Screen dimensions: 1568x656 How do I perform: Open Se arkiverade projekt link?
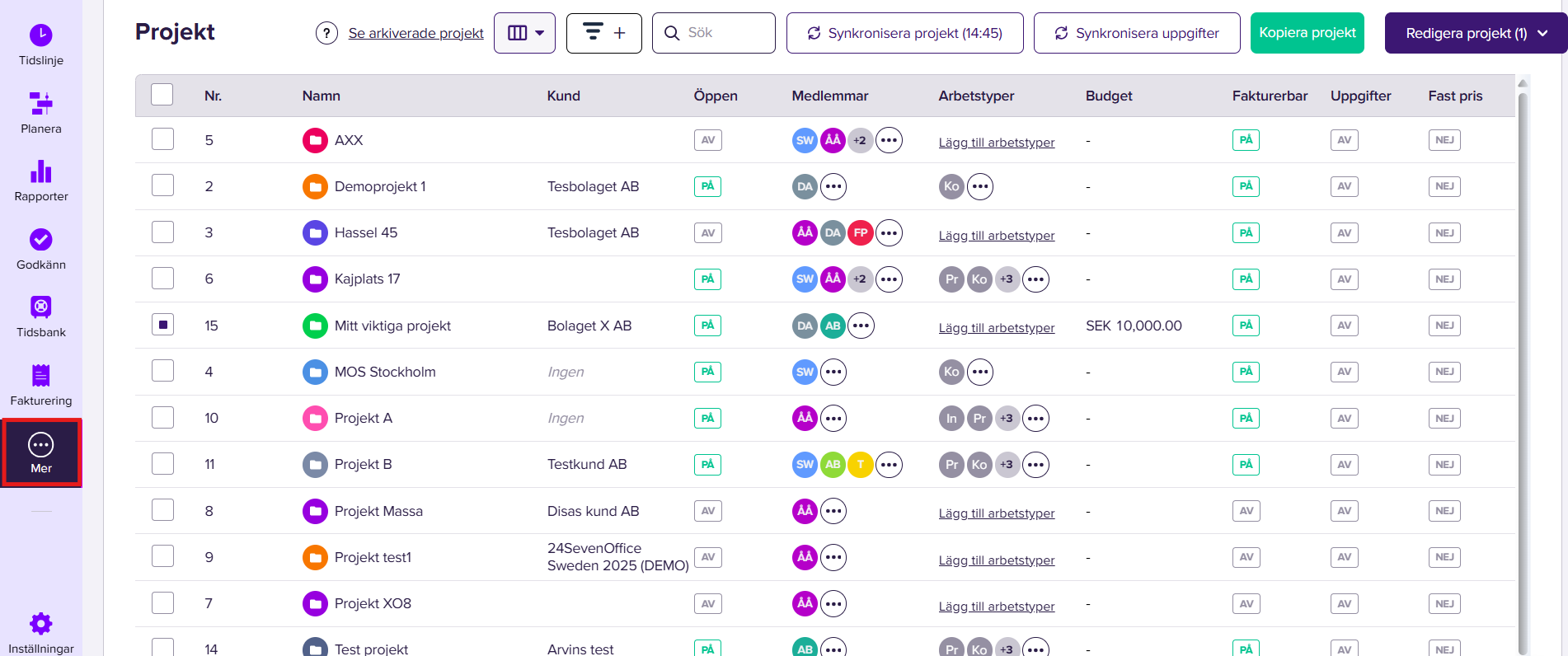click(415, 33)
